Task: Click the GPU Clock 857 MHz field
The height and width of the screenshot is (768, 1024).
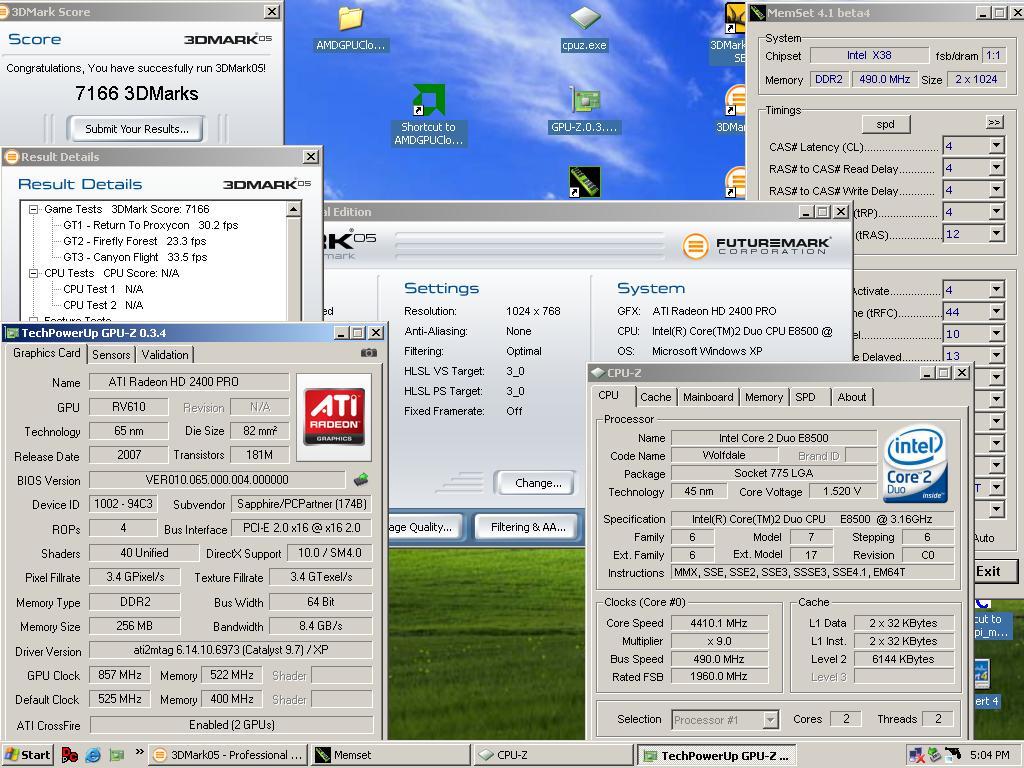Action: (120, 675)
